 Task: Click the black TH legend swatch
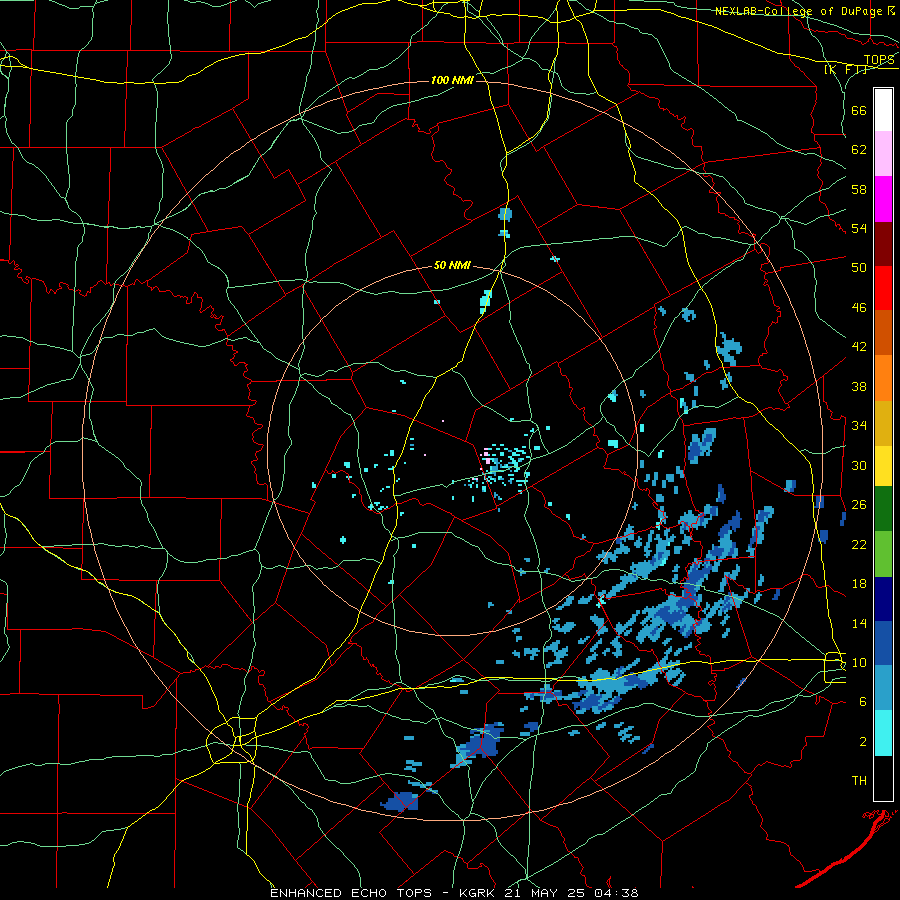(x=883, y=778)
